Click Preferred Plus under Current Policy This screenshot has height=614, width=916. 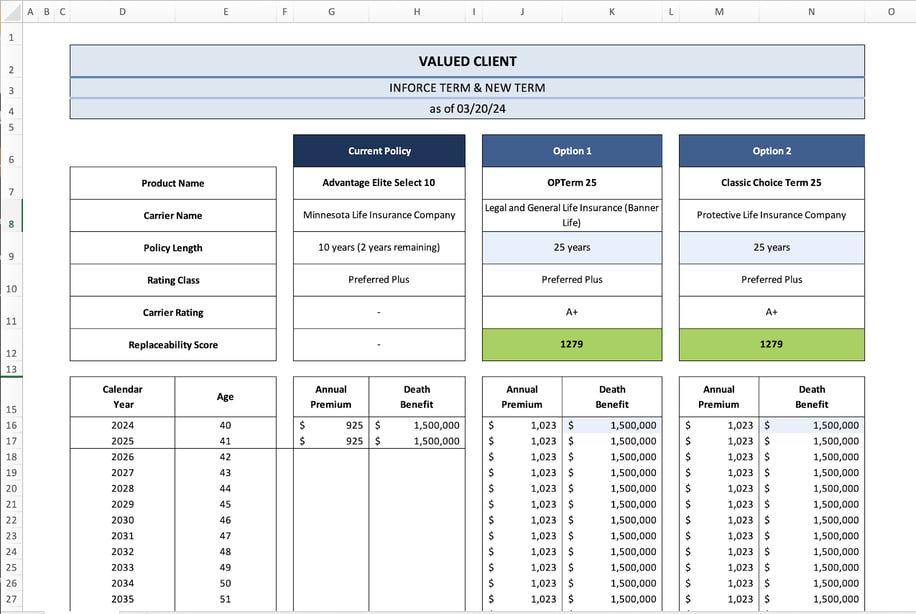(x=378, y=279)
